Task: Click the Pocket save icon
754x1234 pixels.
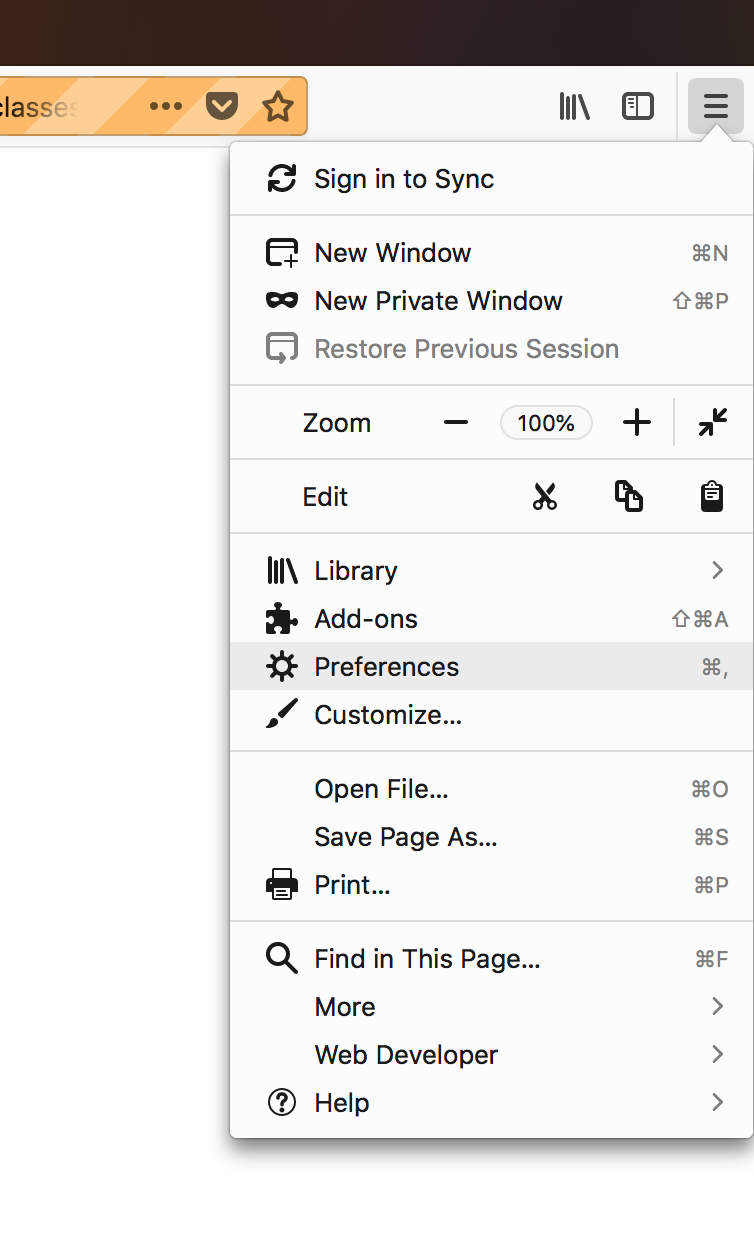Action: [x=222, y=105]
